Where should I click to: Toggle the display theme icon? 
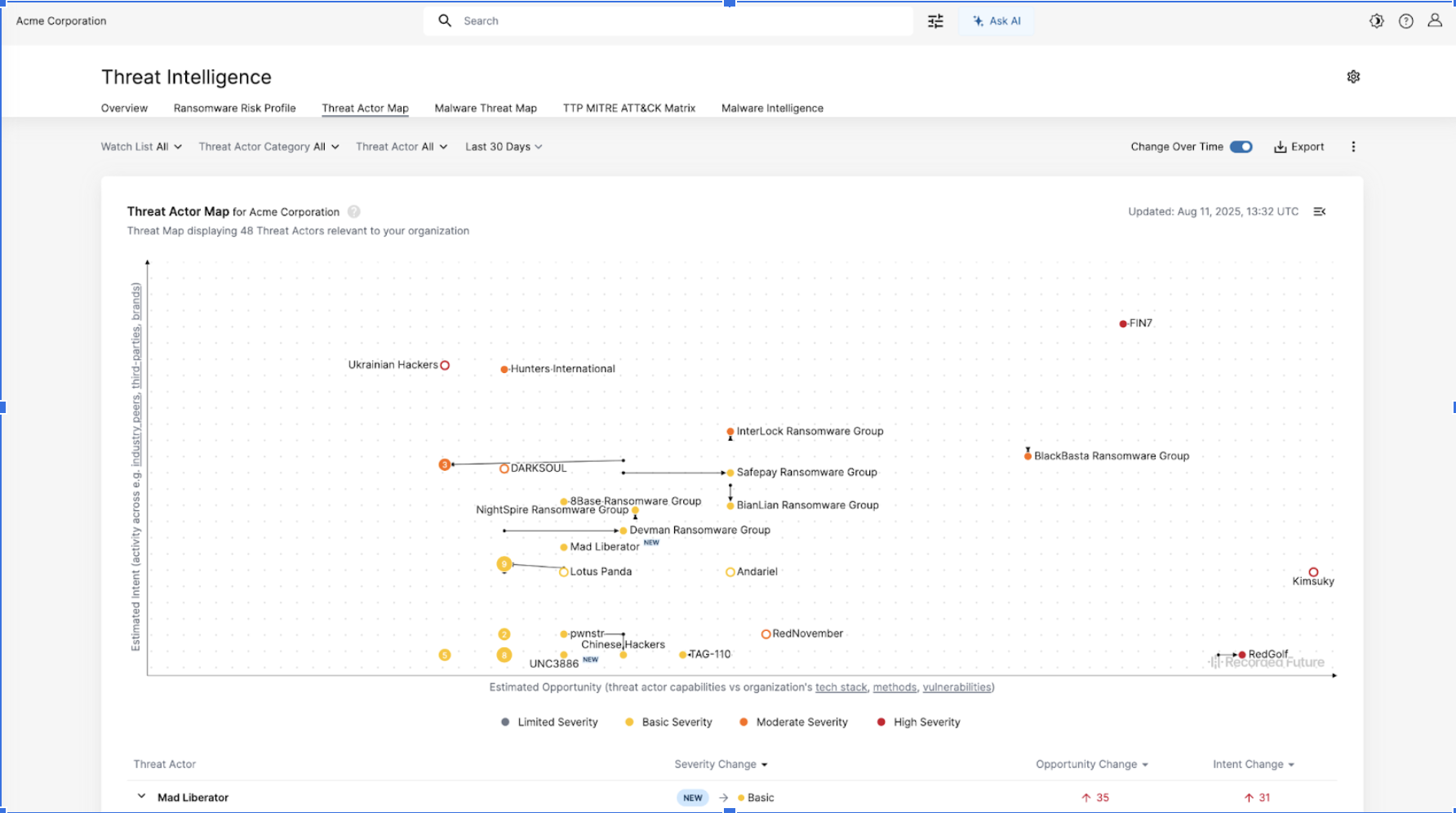pos(1377,21)
